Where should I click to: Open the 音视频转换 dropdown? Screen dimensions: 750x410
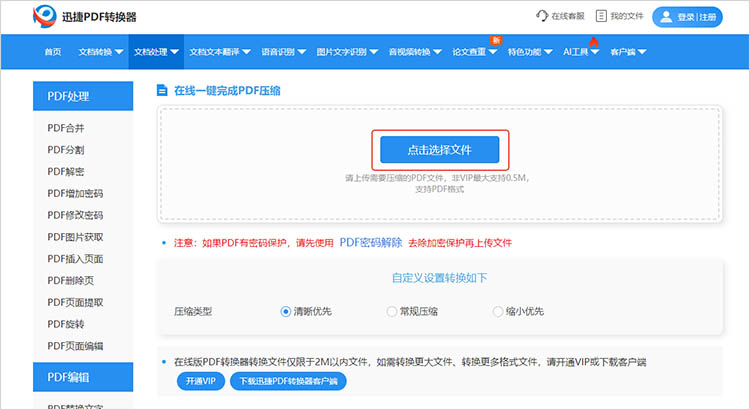point(415,52)
